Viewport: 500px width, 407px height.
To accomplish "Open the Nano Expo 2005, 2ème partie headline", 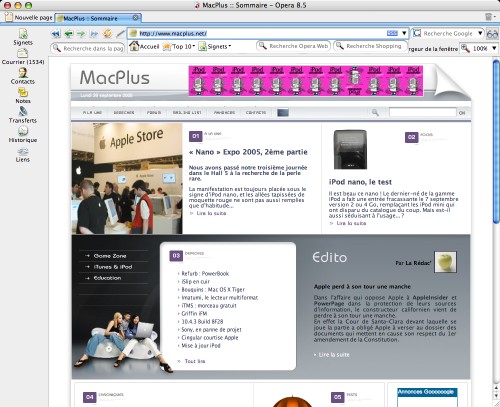I will (x=248, y=152).
